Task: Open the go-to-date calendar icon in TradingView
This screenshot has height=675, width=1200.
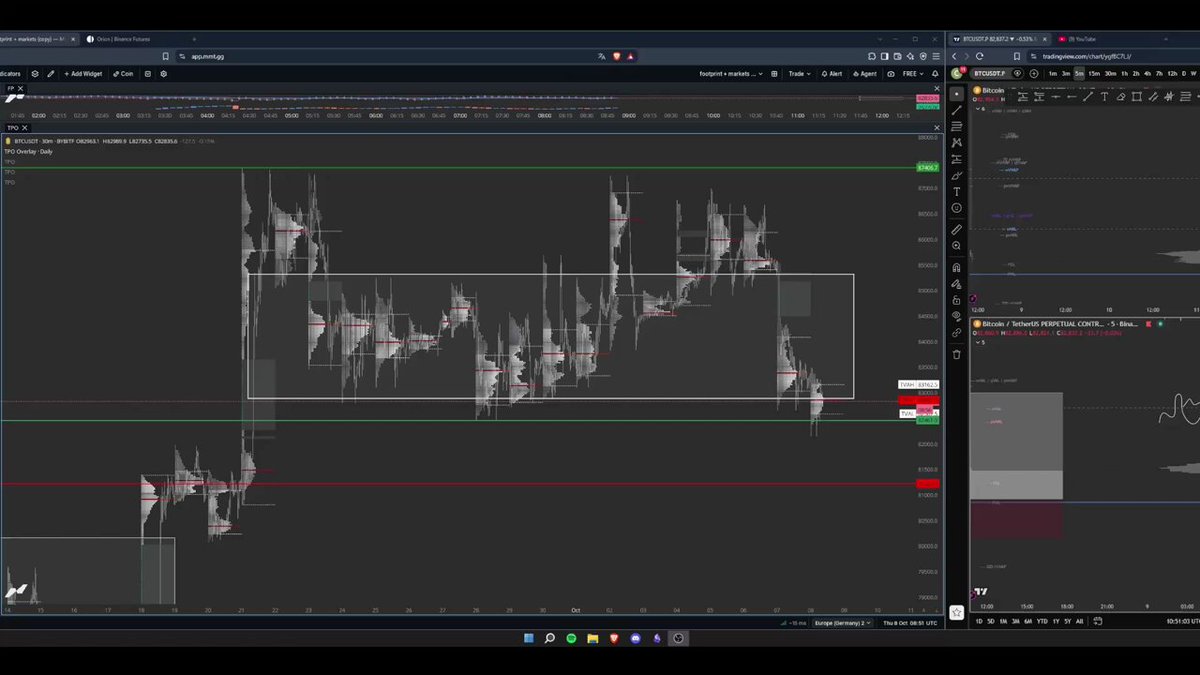Action: point(1098,621)
